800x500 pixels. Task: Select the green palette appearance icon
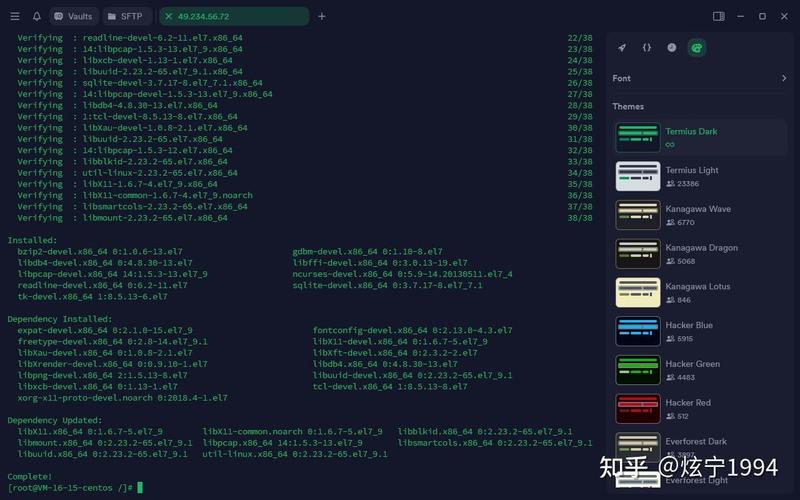(x=696, y=48)
